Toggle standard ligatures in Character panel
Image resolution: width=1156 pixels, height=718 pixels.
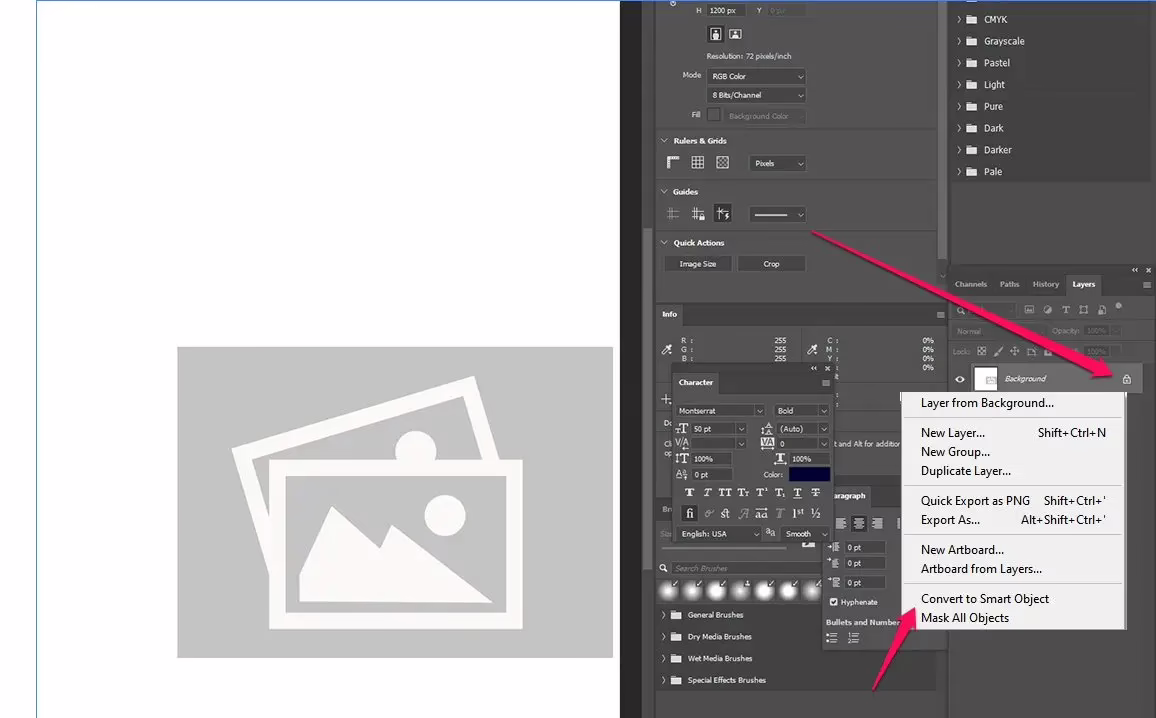click(x=690, y=512)
